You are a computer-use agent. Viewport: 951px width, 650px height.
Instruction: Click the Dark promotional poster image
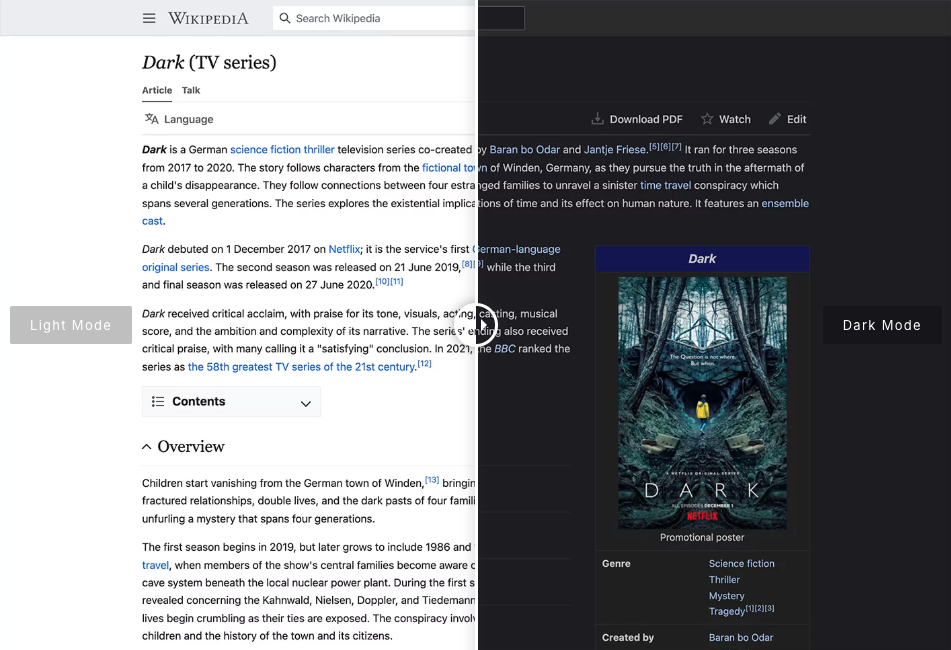(702, 403)
